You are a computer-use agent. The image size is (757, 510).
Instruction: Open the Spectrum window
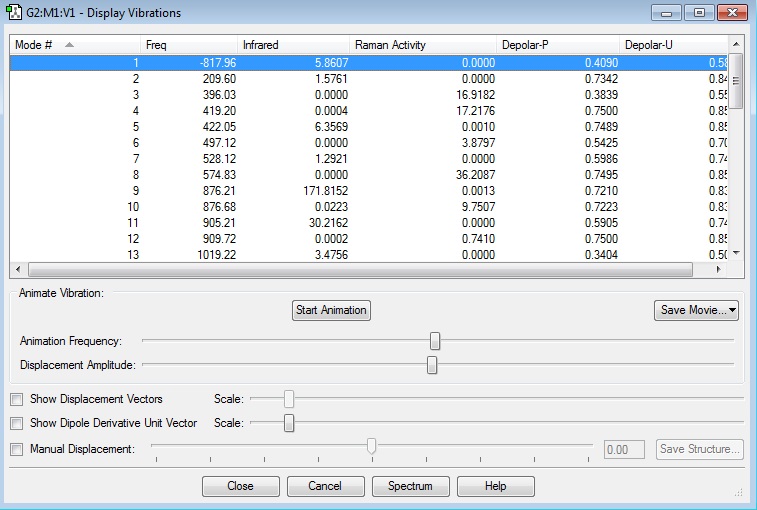point(410,486)
